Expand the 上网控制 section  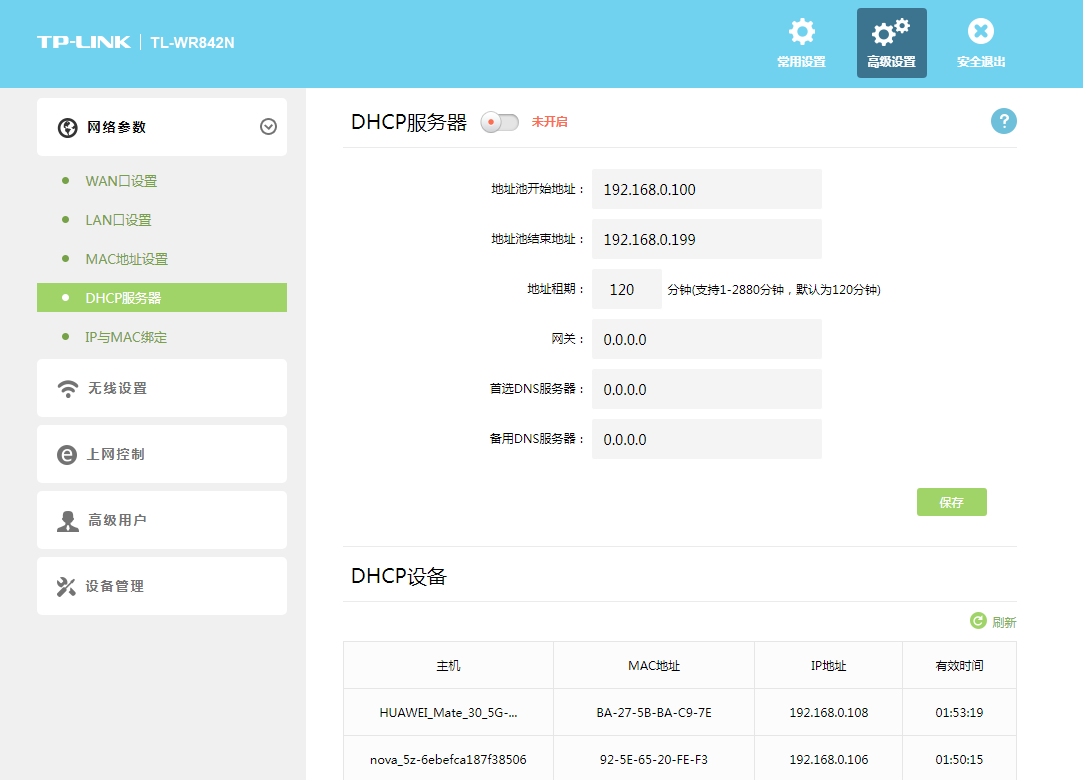161,453
